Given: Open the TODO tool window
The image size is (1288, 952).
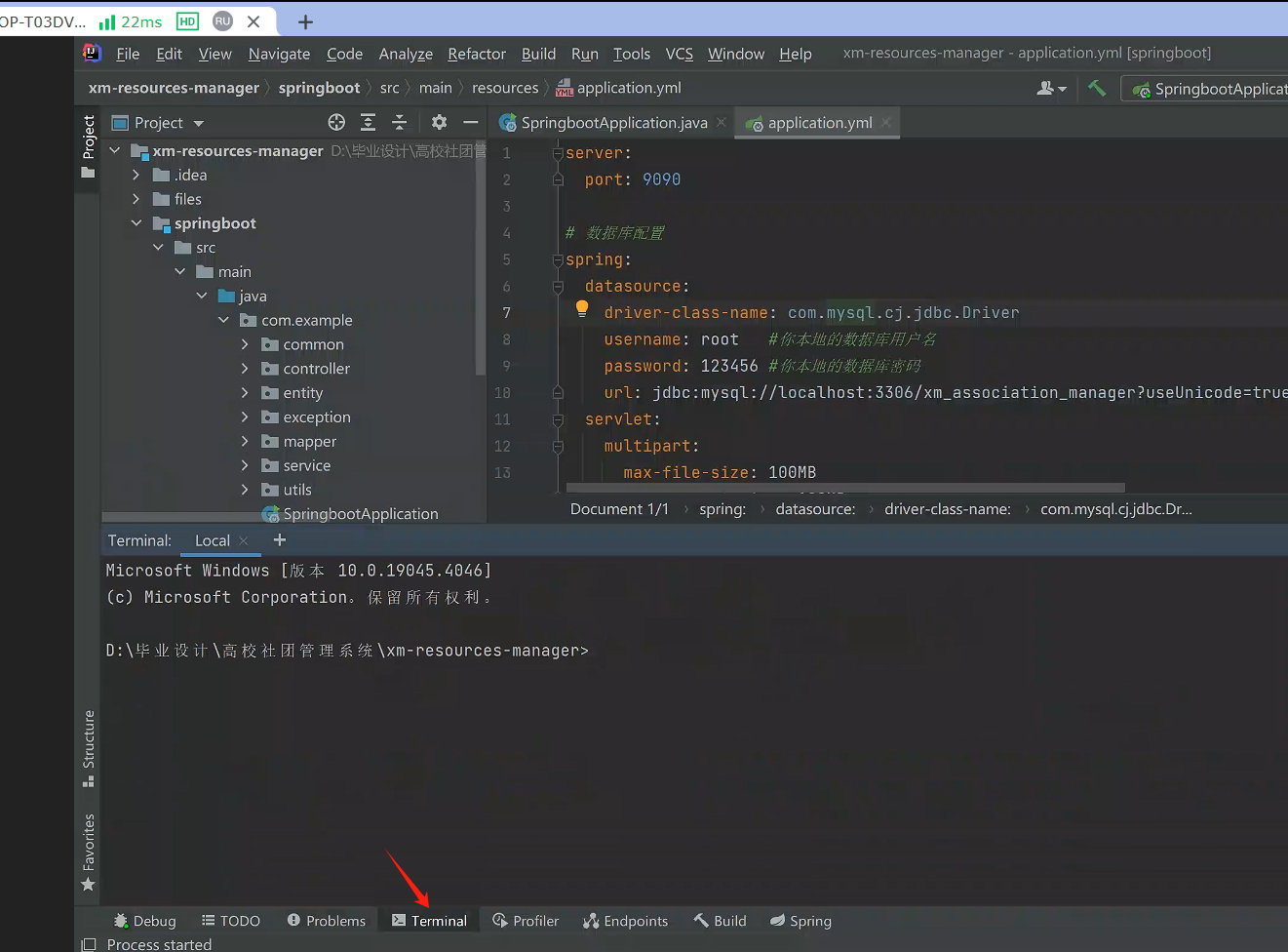Looking at the screenshot, I should pyautogui.click(x=231, y=921).
